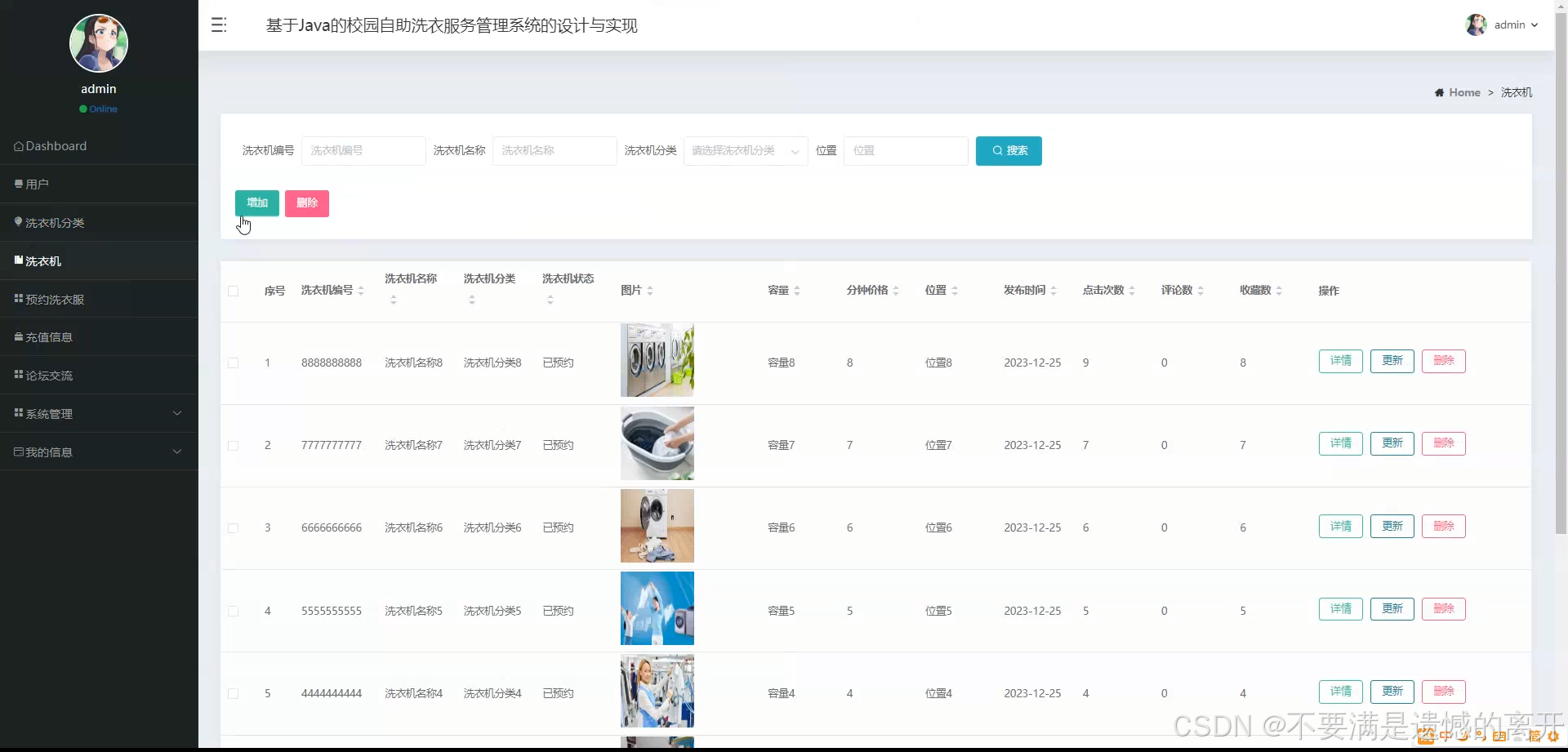
Task: Open the image thumbnail for 洗衣机名称6
Action: coord(657,526)
